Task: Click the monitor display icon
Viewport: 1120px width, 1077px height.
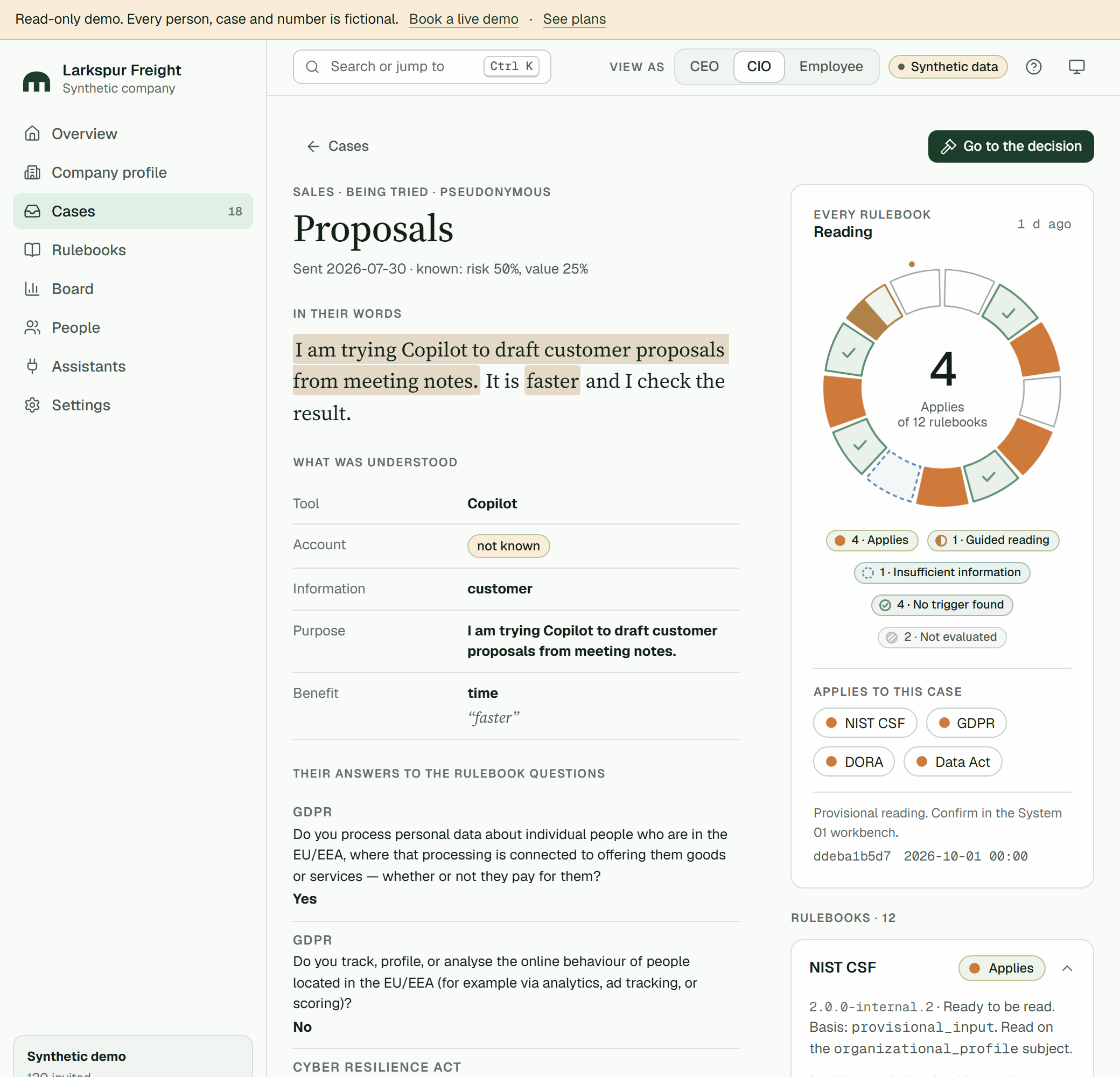Action: pyautogui.click(x=1076, y=67)
